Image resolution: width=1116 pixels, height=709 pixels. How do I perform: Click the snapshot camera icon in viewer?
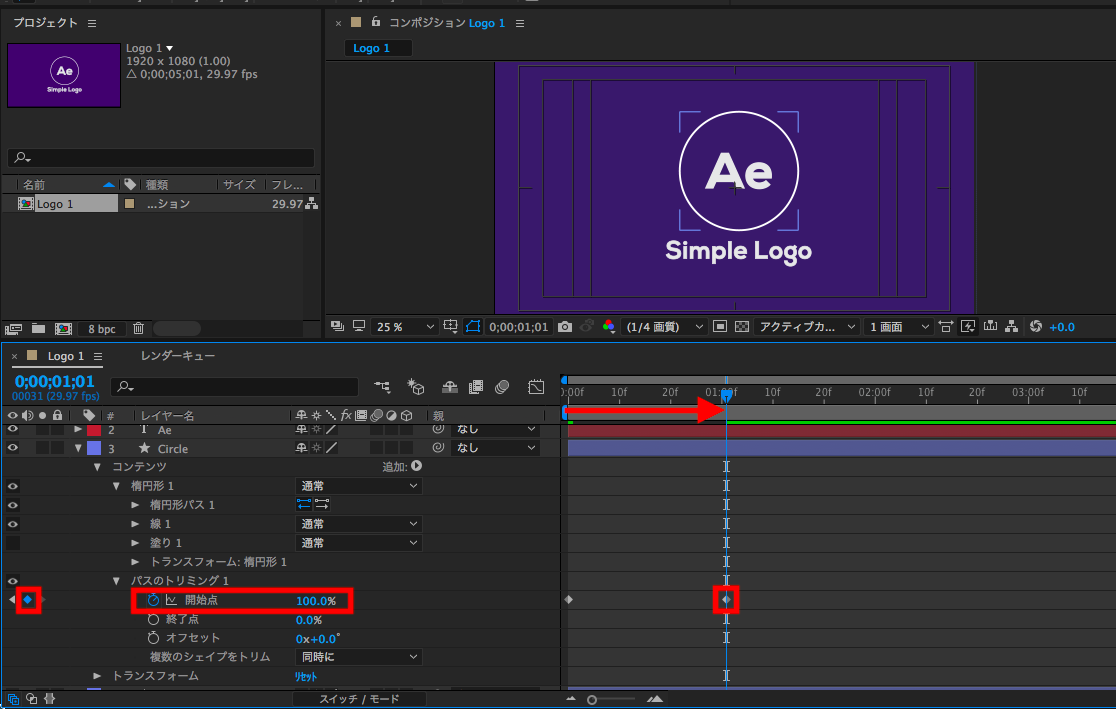point(565,327)
